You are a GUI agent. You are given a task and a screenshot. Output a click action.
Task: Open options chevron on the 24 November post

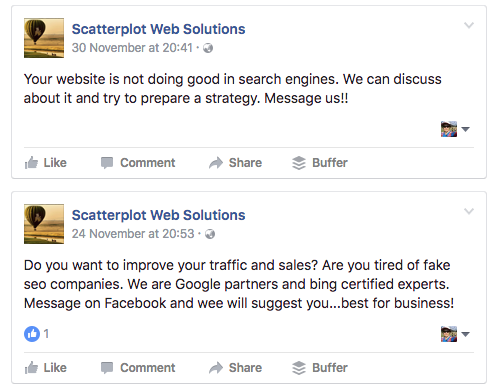pos(469,211)
